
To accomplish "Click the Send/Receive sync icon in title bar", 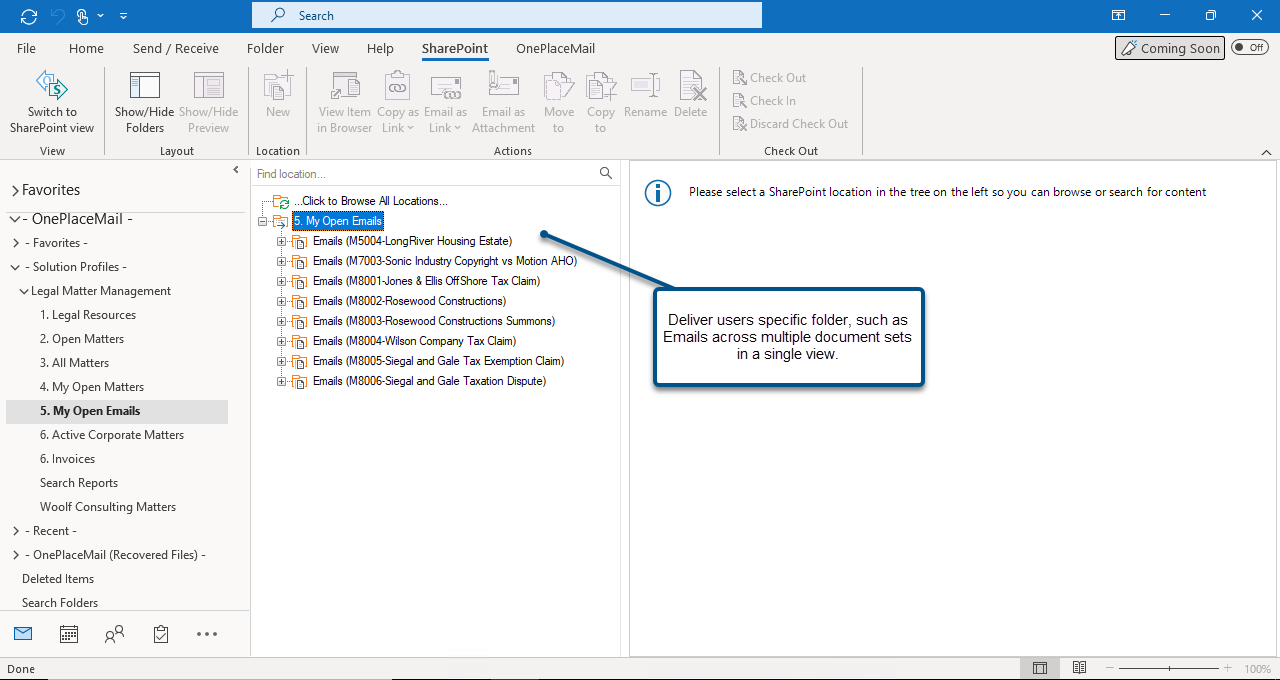I will [29, 16].
